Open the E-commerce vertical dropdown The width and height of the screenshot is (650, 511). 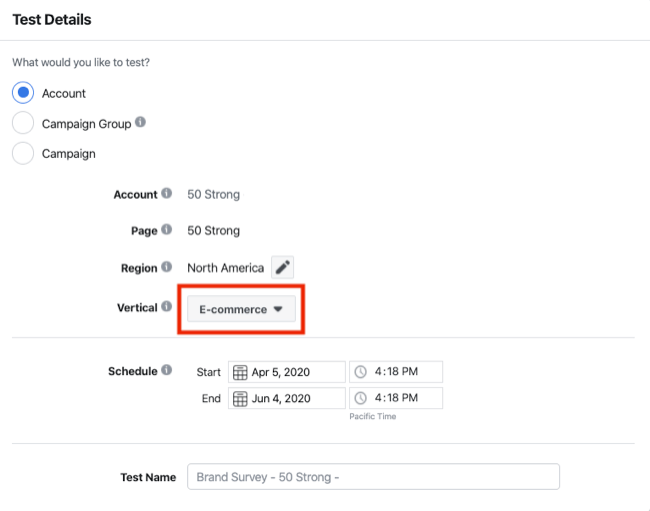(240, 310)
